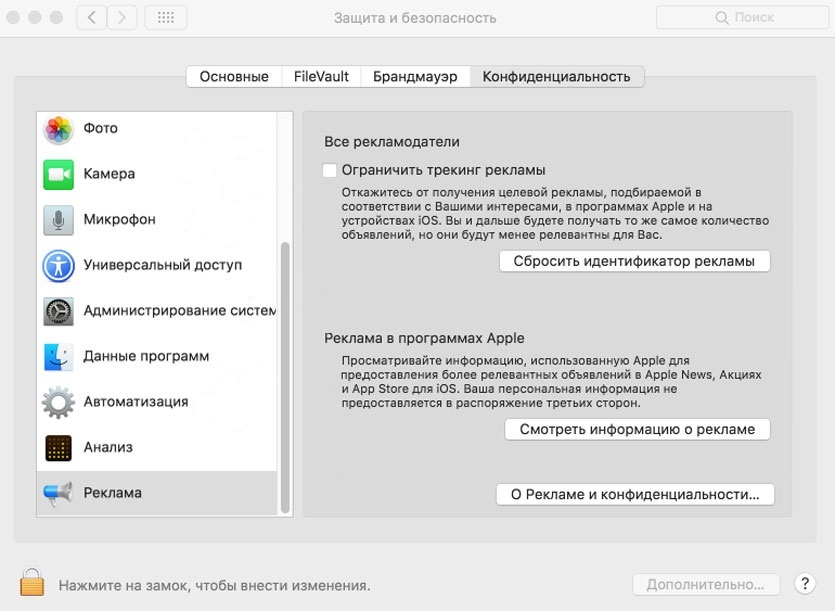
Task: Show all preferences with grid button
Action: tap(166, 18)
